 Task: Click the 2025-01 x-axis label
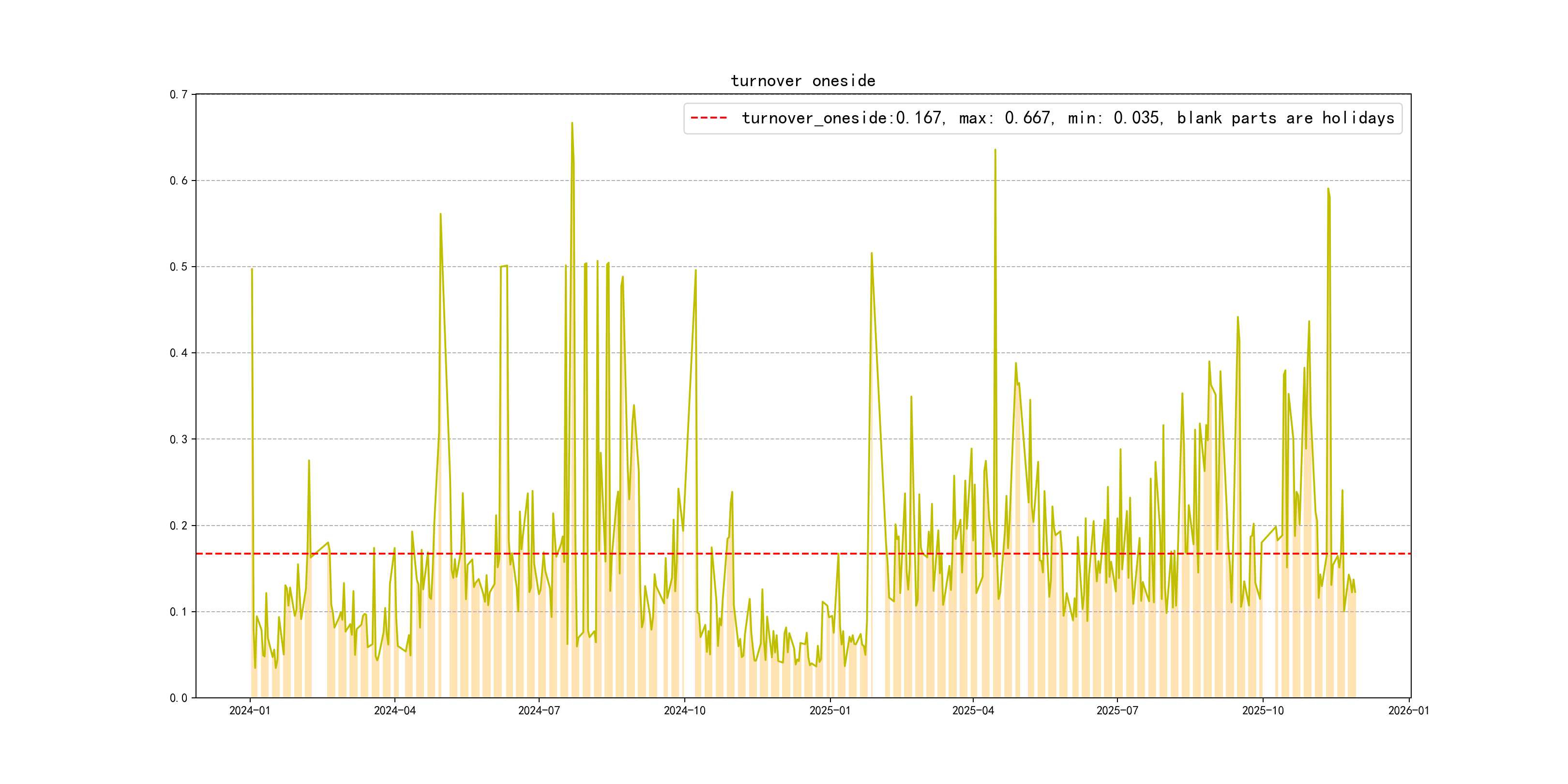(829, 711)
